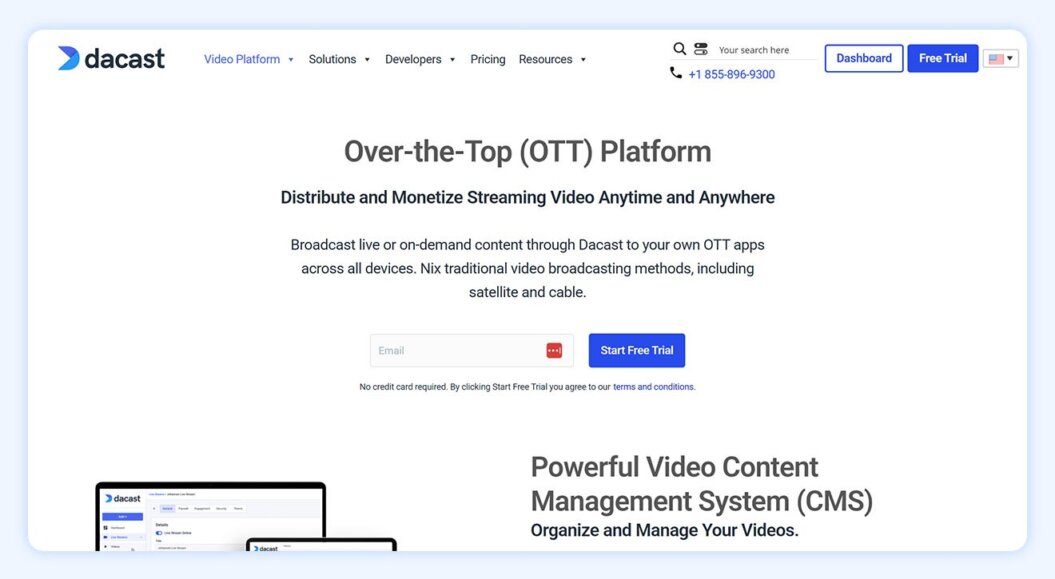Open the Resources navigation menu
Screen dimensions: 1055x579
(546, 59)
